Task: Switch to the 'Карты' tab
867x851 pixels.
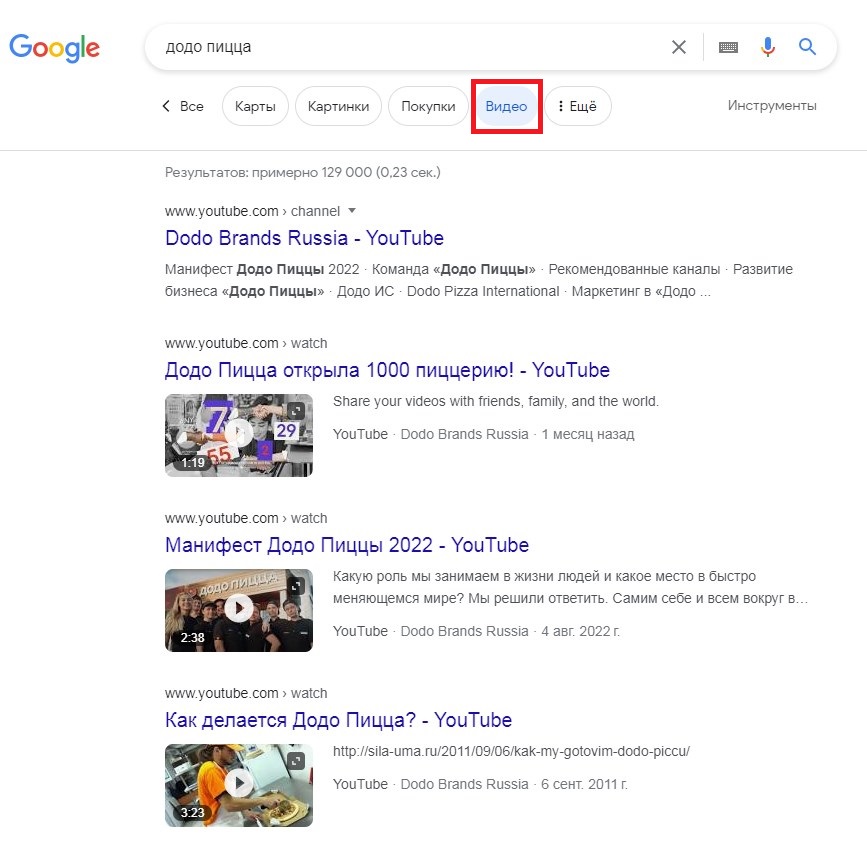Action: pyautogui.click(x=255, y=106)
